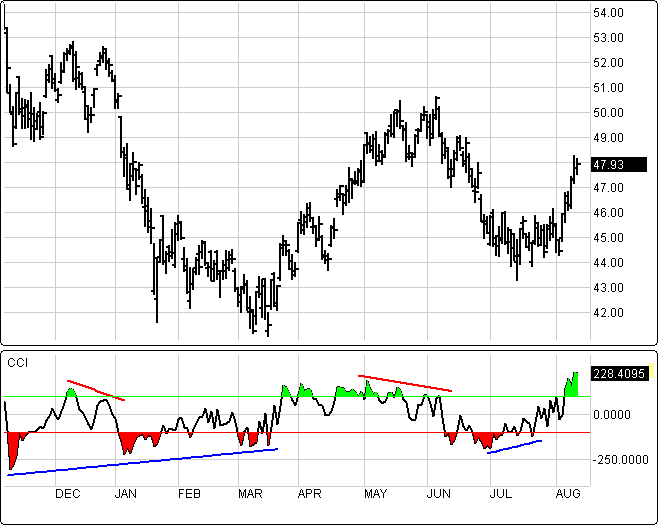
Task: Click the CCI value label 228.4095
Action: (619, 373)
